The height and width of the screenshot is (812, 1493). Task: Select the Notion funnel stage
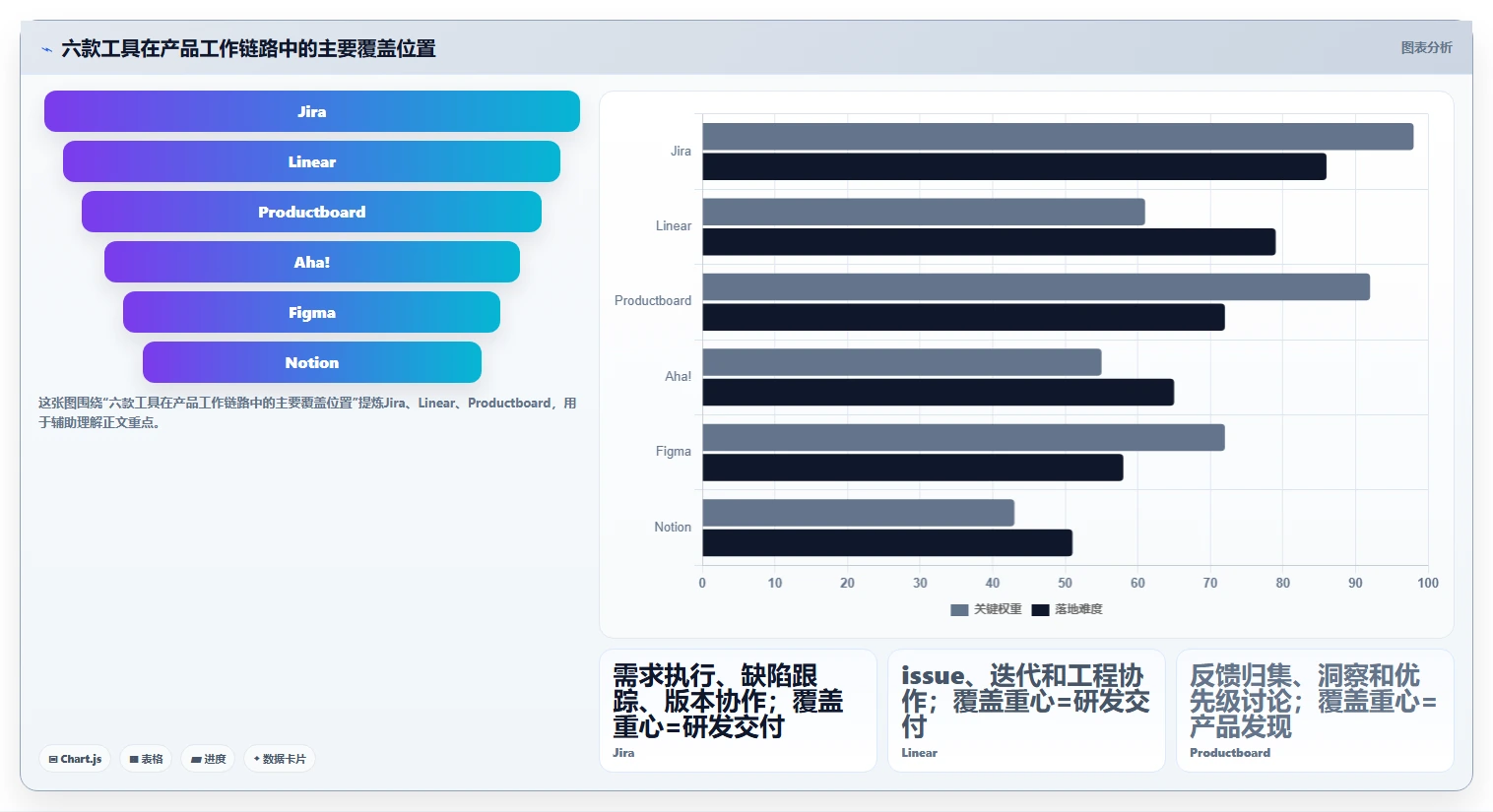(x=312, y=362)
